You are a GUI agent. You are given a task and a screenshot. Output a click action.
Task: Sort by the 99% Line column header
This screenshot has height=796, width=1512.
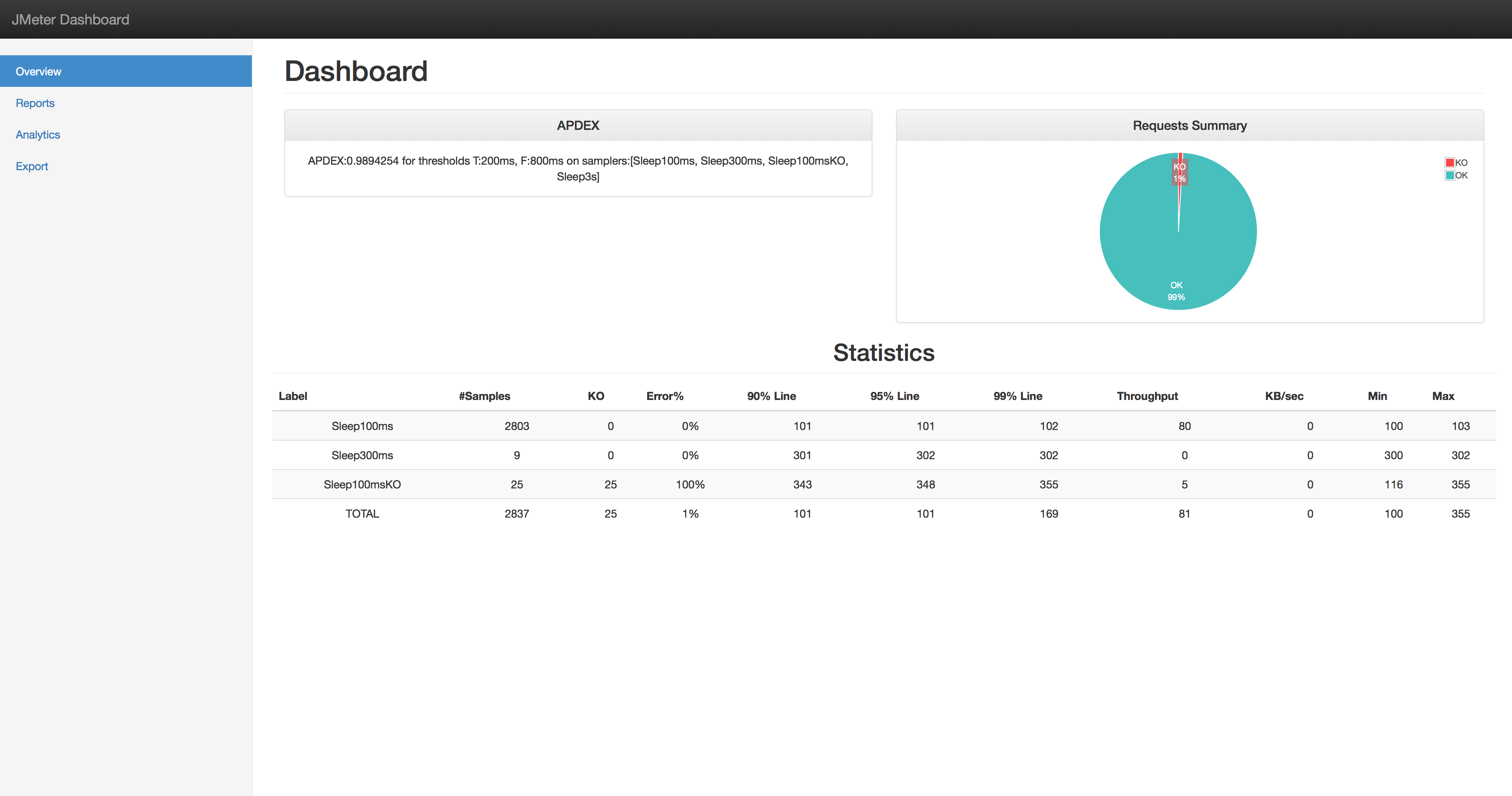coord(1018,396)
